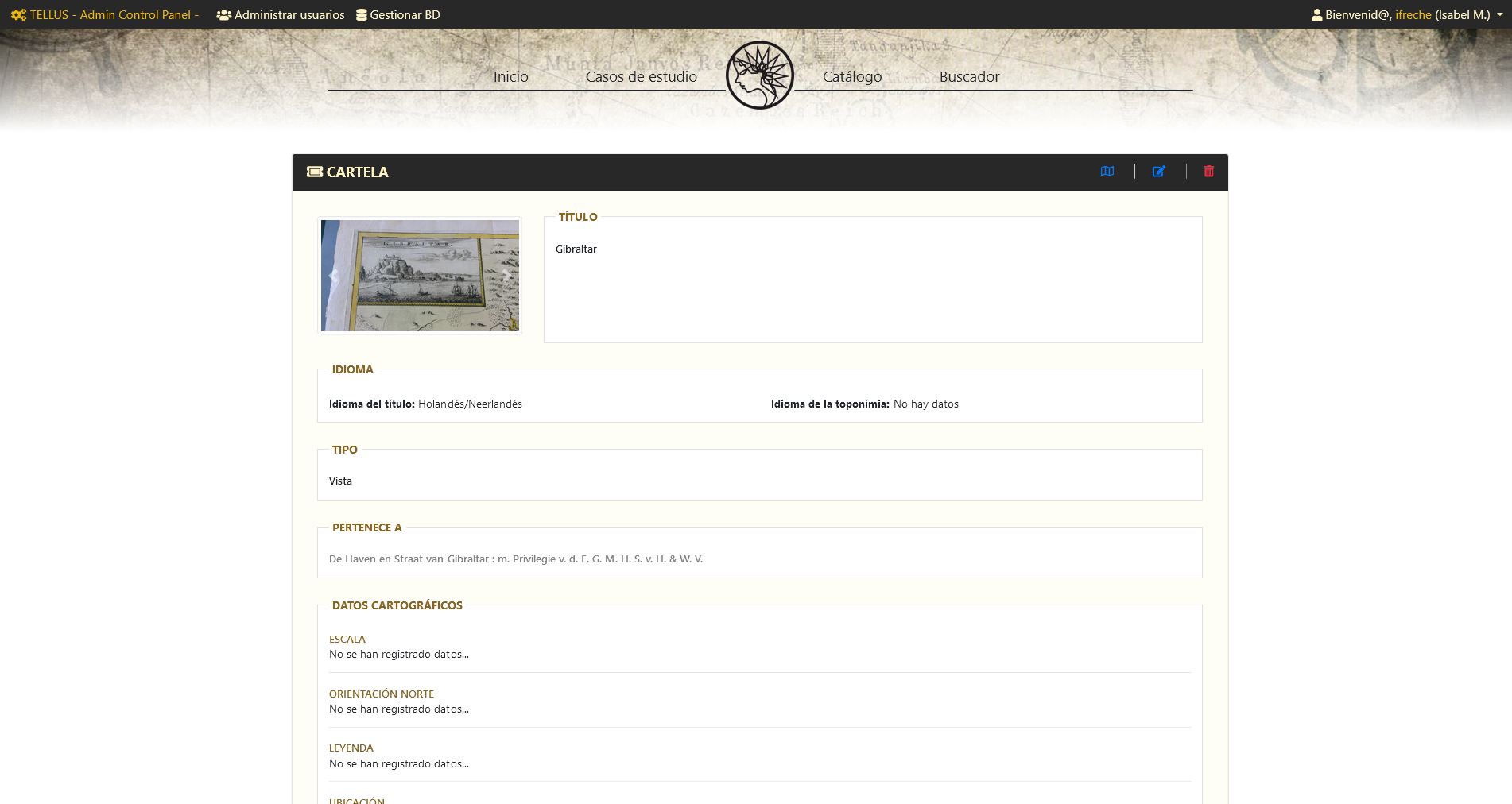The image size is (1512, 804).
Task: Open Gestionar BD
Action: click(405, 14)
